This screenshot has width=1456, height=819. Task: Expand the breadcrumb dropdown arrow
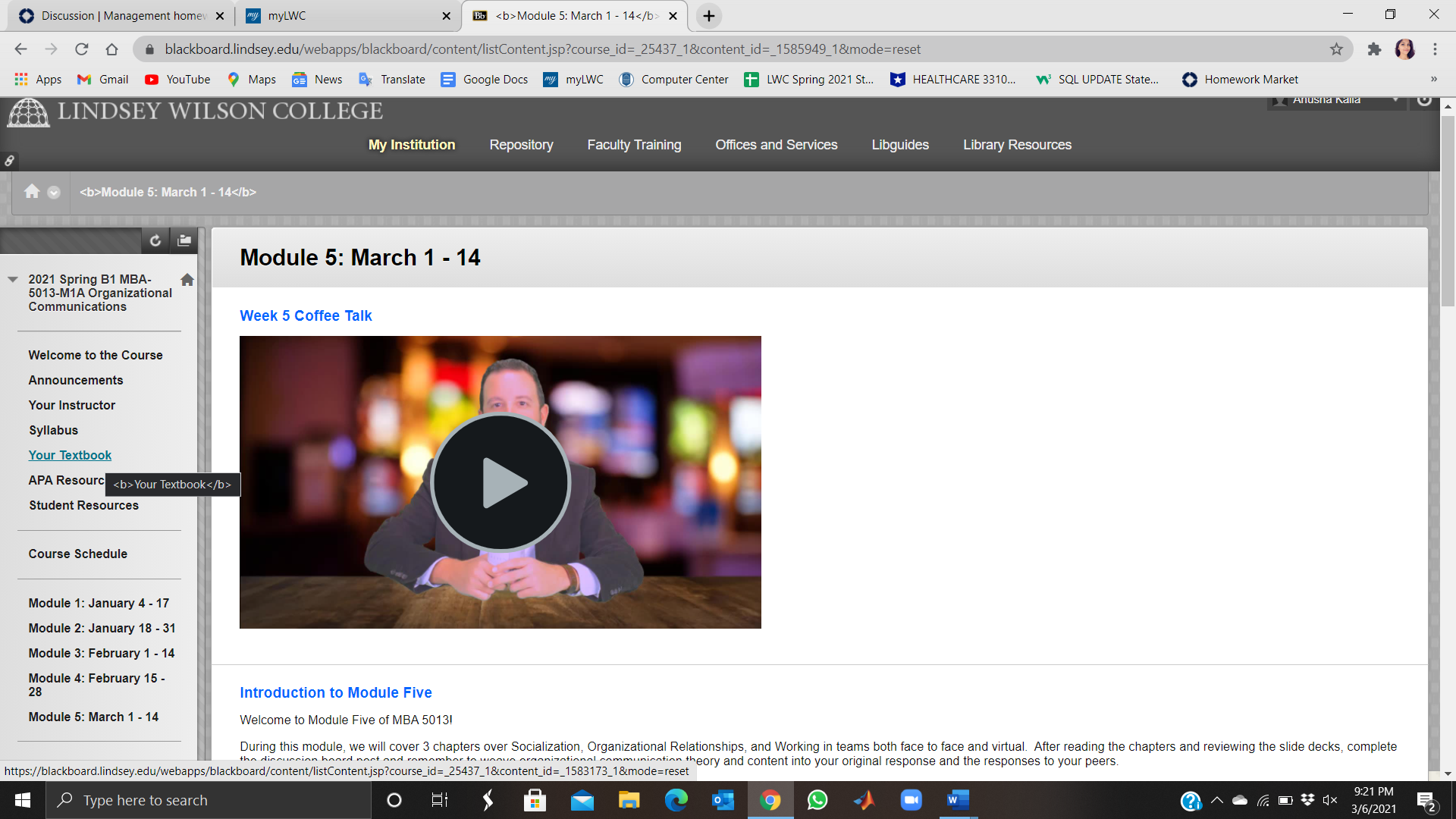(54, 193)
